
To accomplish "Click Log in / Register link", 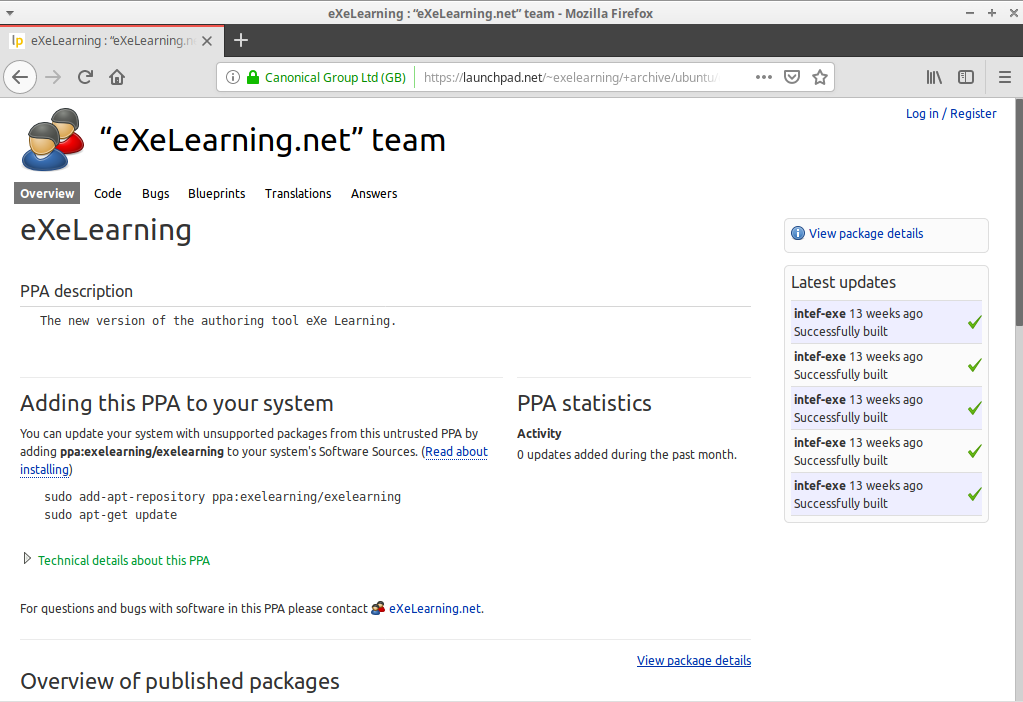I will pos(951,114).
